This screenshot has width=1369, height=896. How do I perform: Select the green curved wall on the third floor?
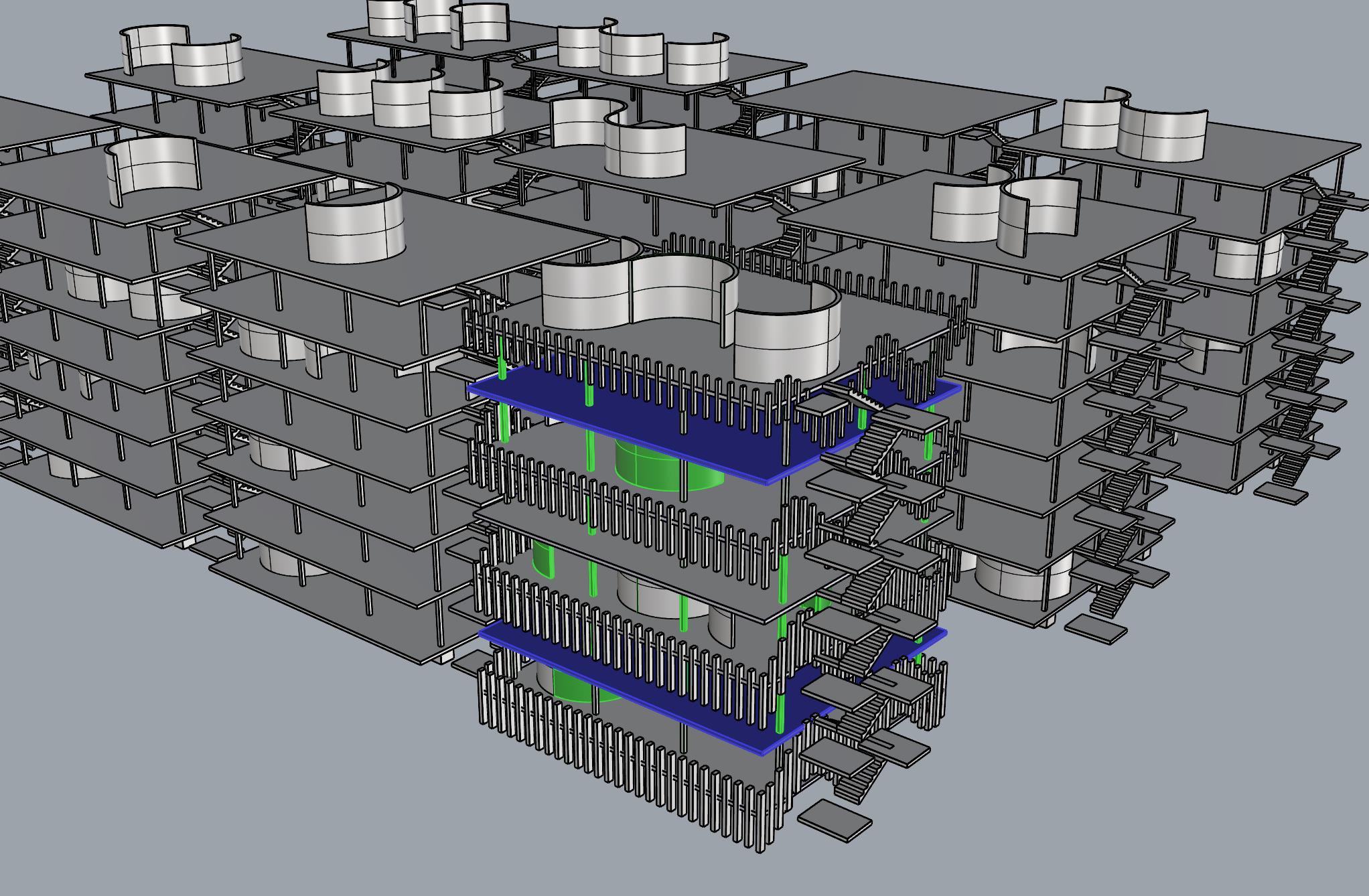544,559
